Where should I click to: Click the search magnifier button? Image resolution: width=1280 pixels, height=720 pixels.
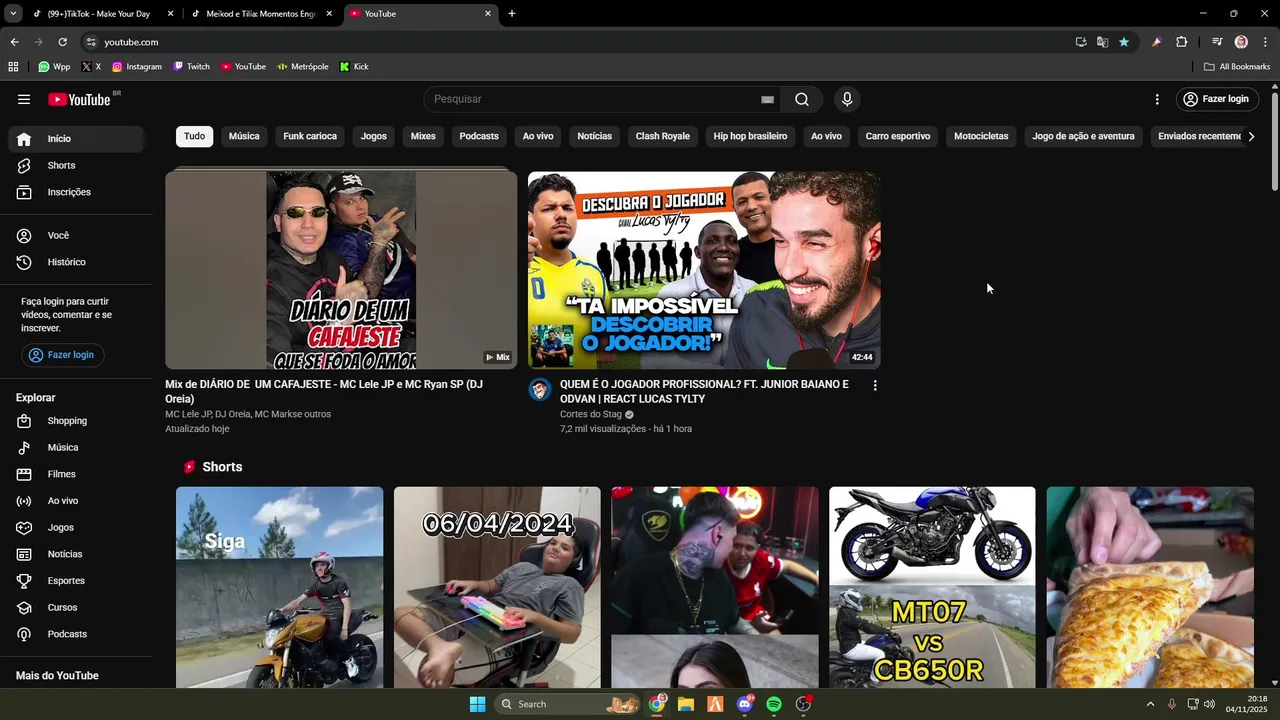point(802,99)
